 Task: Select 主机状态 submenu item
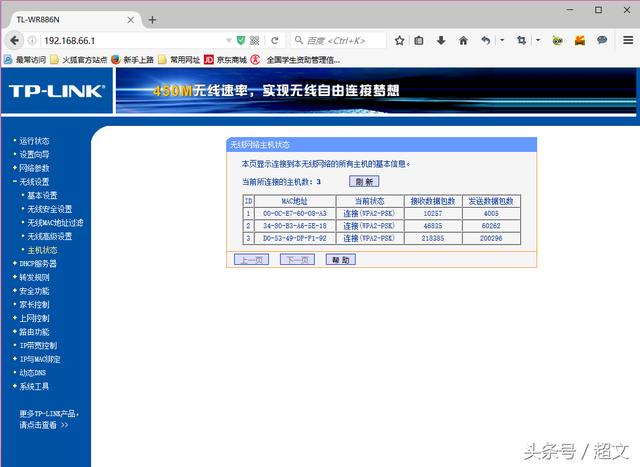(42, 250)
